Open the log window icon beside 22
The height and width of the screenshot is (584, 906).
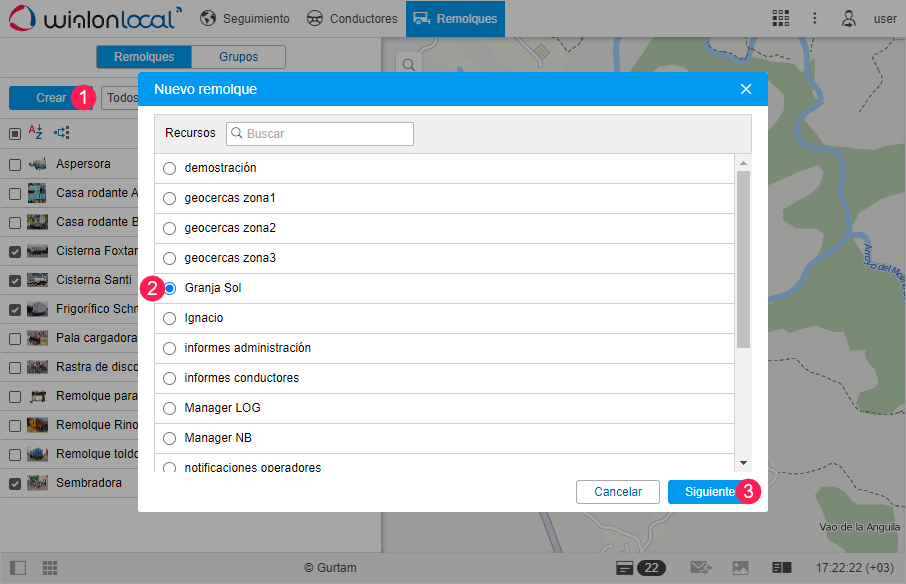625,568
